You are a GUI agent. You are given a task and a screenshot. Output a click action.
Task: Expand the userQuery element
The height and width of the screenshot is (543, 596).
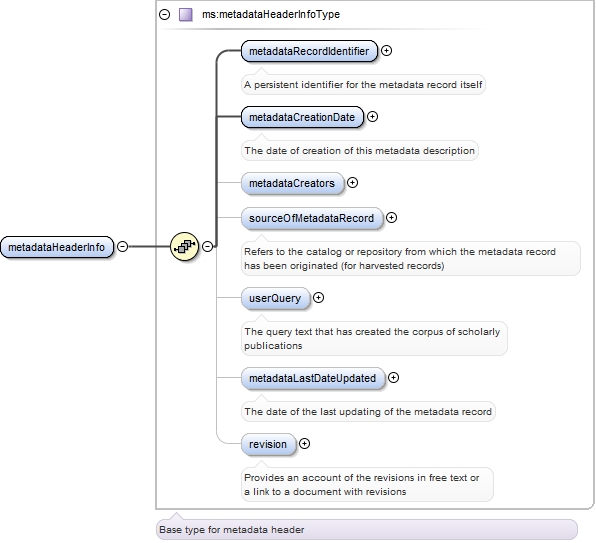[319, 298]
